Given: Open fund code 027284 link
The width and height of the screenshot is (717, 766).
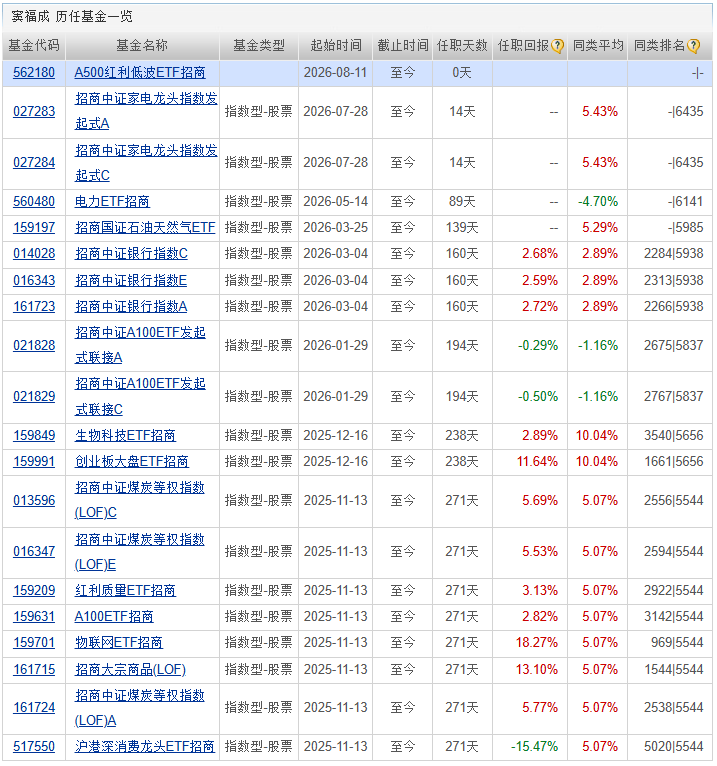Looking at the screenshot, I should point(34,163).
